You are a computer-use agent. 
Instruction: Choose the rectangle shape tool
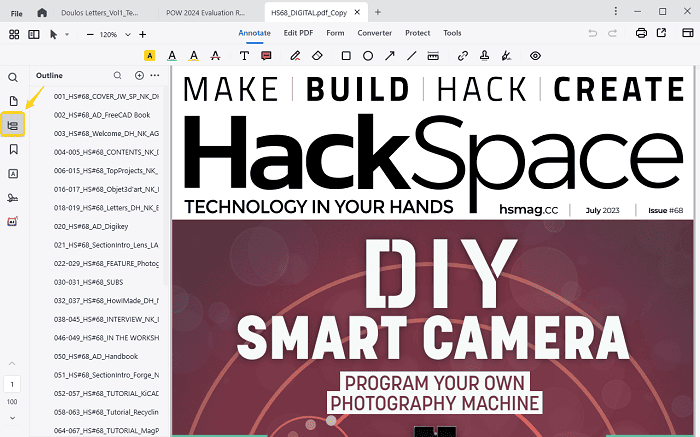(346, 56)
